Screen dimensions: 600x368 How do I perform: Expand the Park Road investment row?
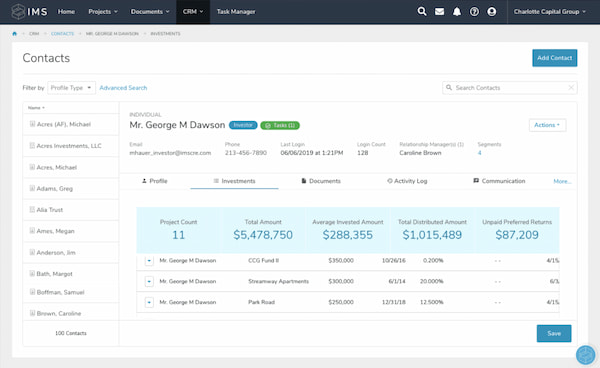(x=149, y=303)
